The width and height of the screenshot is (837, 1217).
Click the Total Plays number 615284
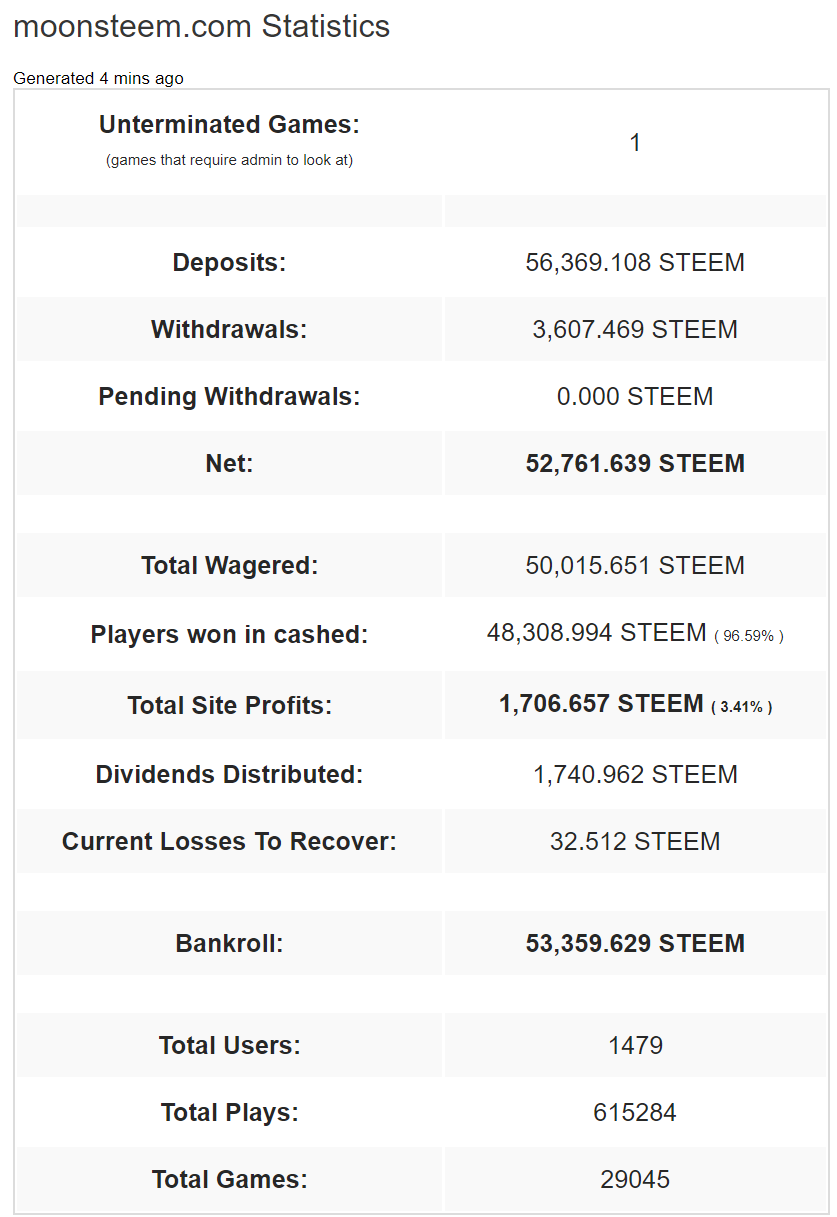(x=635, y=1113)
